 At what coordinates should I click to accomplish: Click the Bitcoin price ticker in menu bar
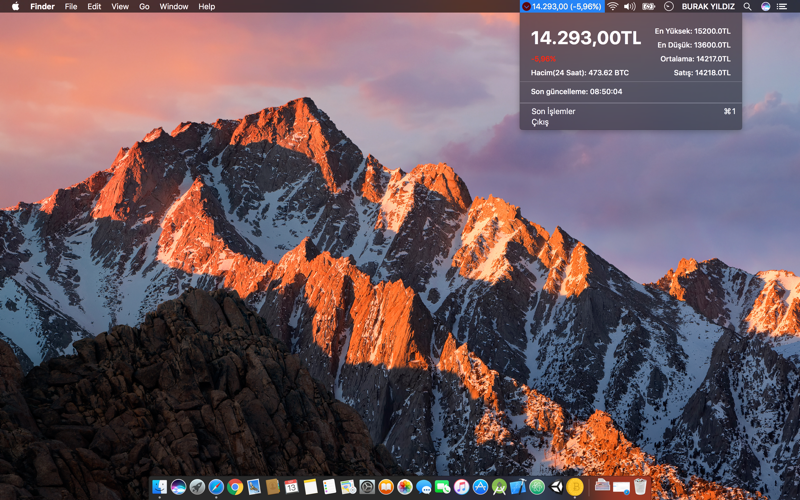562,6
